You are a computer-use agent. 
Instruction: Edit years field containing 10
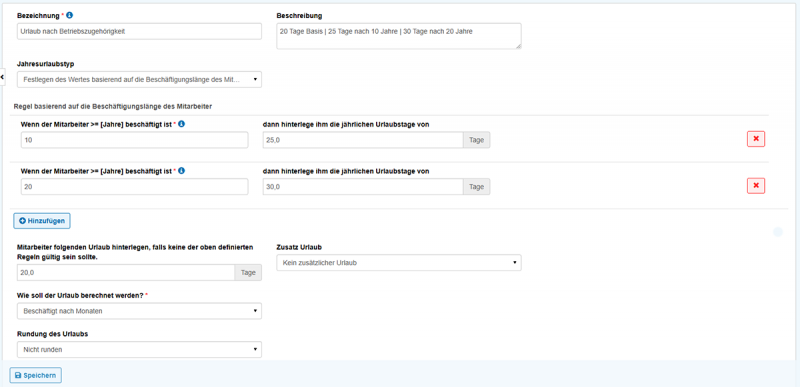pos(135,140)
